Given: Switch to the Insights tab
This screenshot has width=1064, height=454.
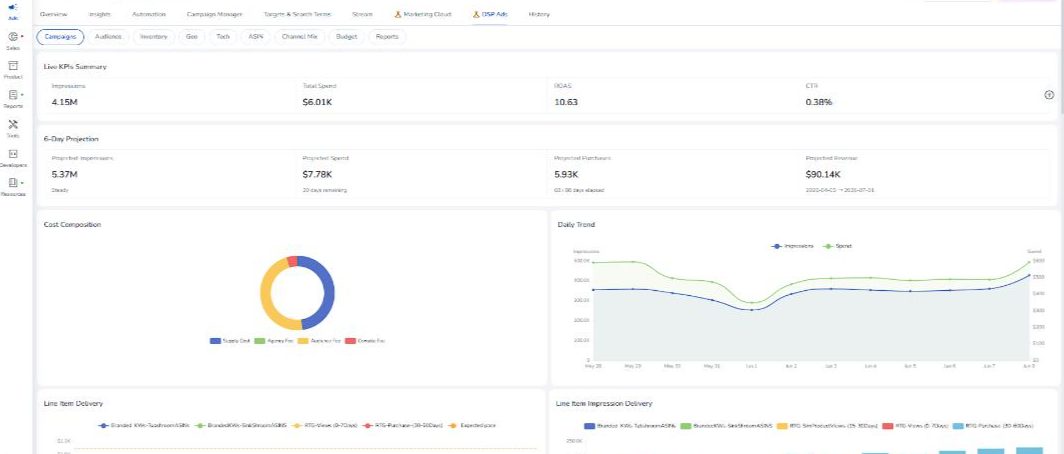Looking at the screenshot, I should (100, 14).
